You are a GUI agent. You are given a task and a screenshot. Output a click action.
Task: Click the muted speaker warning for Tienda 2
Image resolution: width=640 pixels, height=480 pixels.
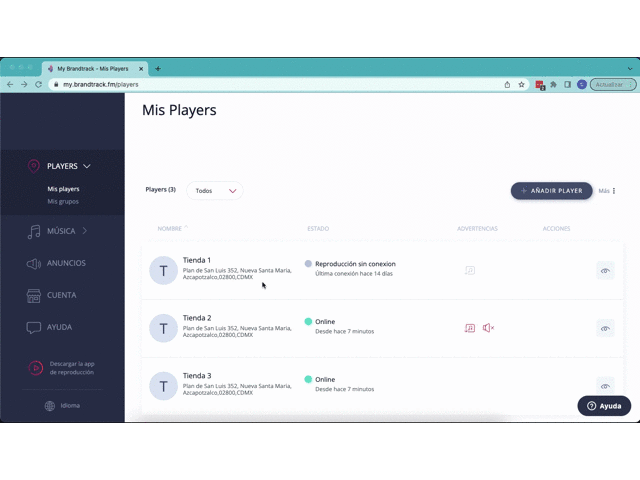(488, 328)
